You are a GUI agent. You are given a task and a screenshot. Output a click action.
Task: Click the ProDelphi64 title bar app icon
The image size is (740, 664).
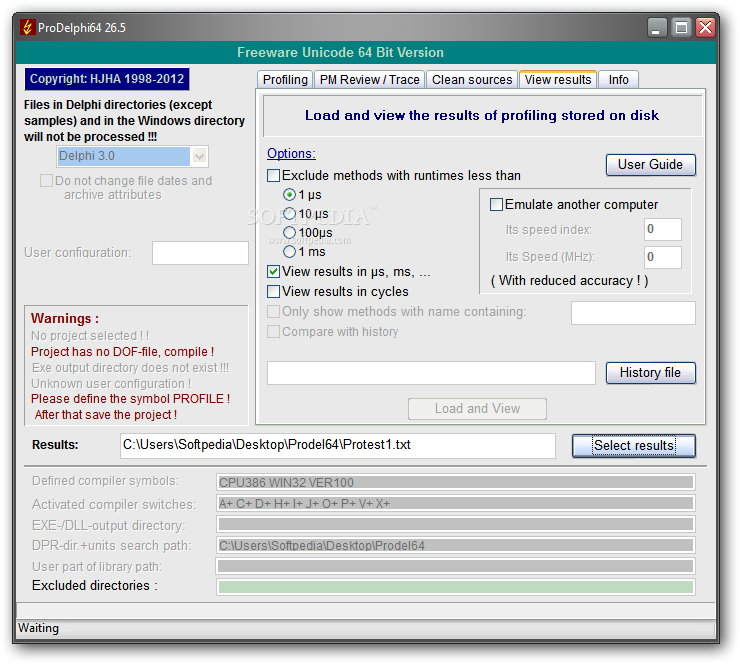pos(27,27)
